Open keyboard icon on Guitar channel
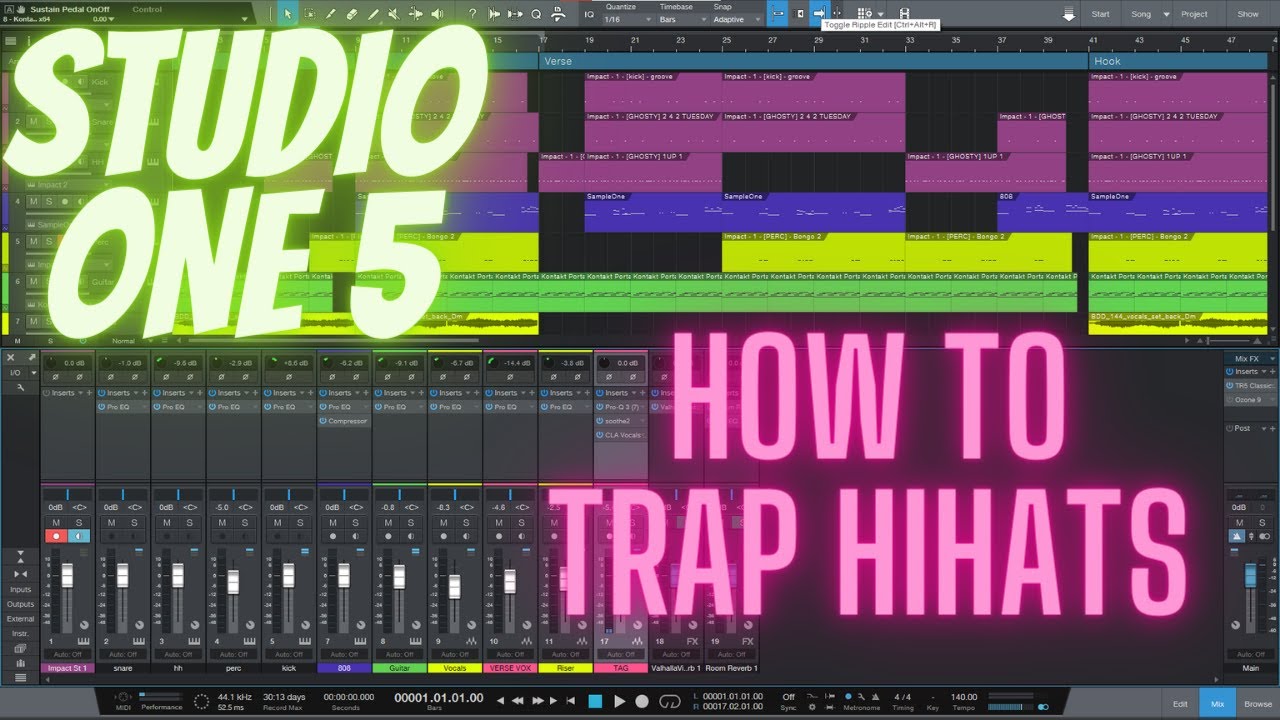Image resolution: width=1280 pixels, height=720 pixels. point(415,640)
